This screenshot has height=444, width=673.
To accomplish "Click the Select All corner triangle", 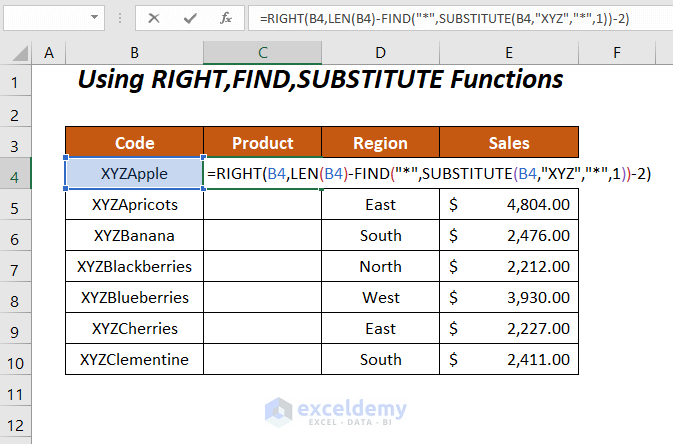I will point(17,53).
